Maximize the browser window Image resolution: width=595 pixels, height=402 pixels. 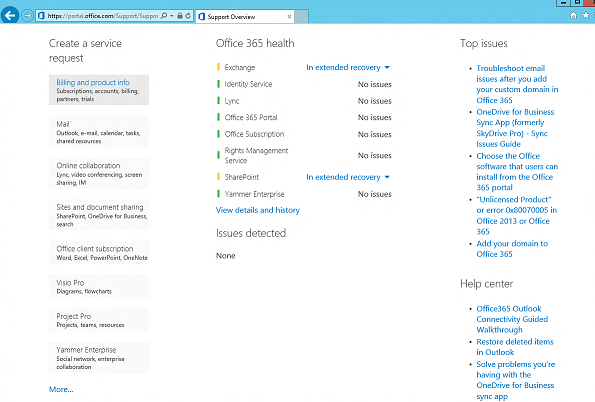tap(577, 2)
